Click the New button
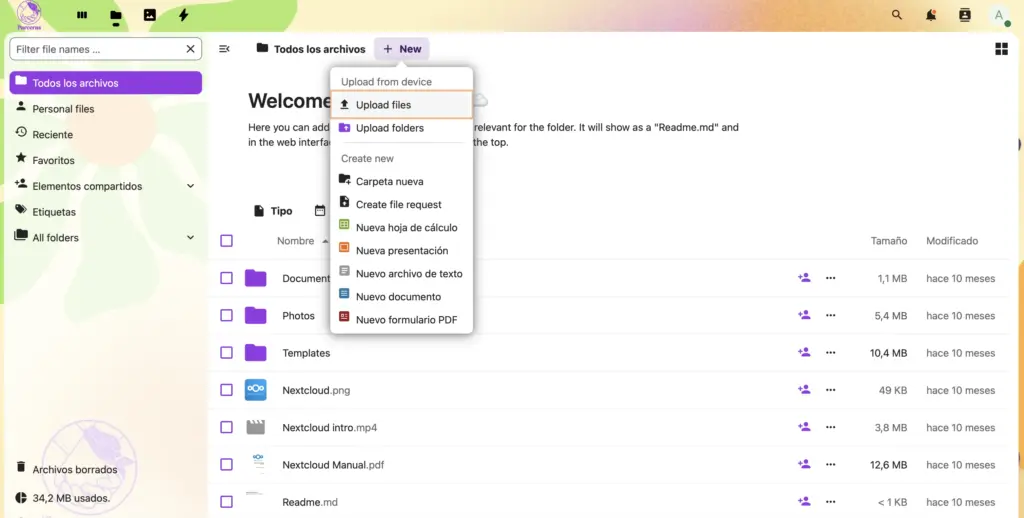This screenshot has height=518, width=1024. [402, 49]
